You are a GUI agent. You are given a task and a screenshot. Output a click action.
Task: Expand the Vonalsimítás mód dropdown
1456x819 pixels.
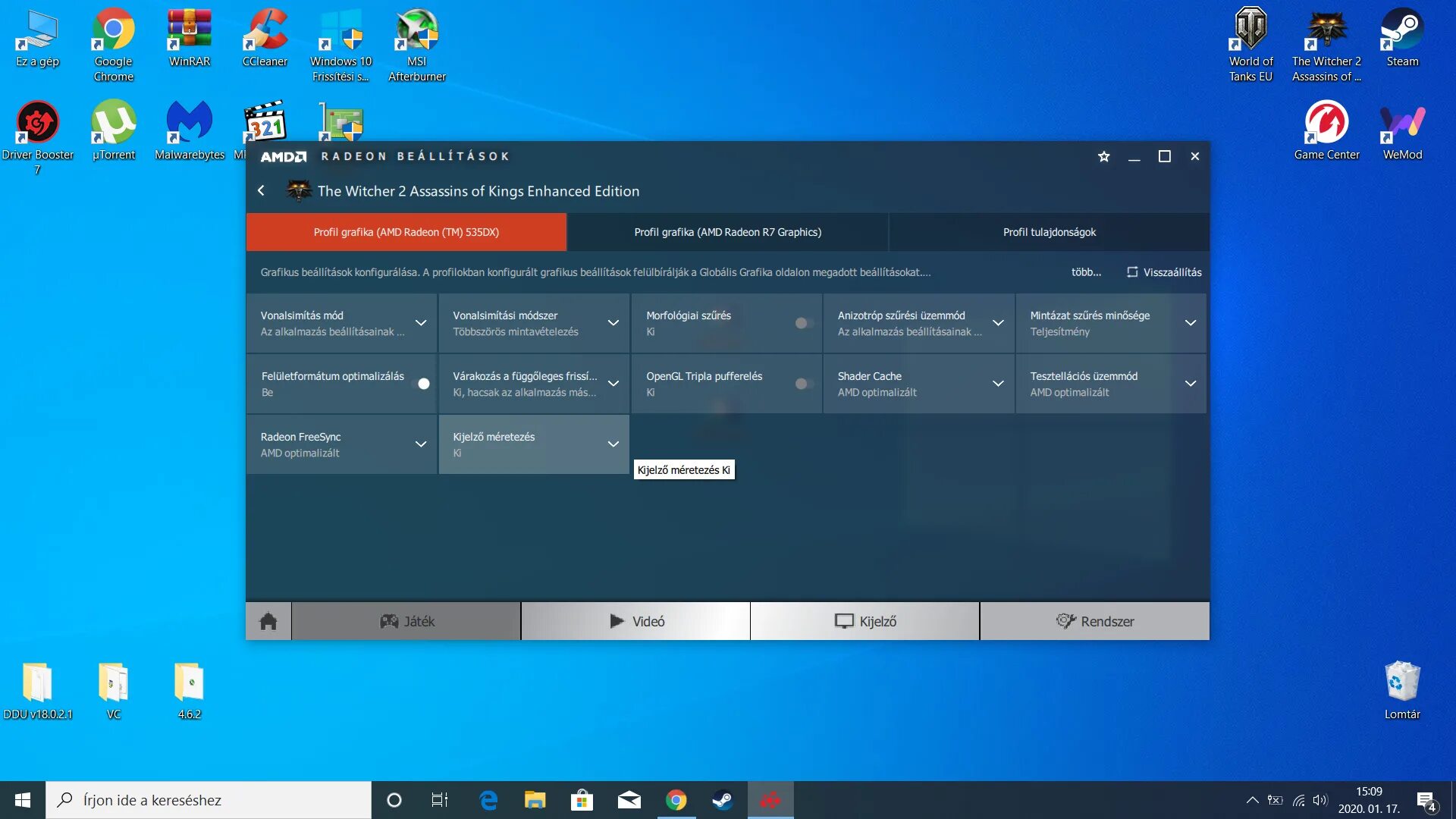click(420, 323)
